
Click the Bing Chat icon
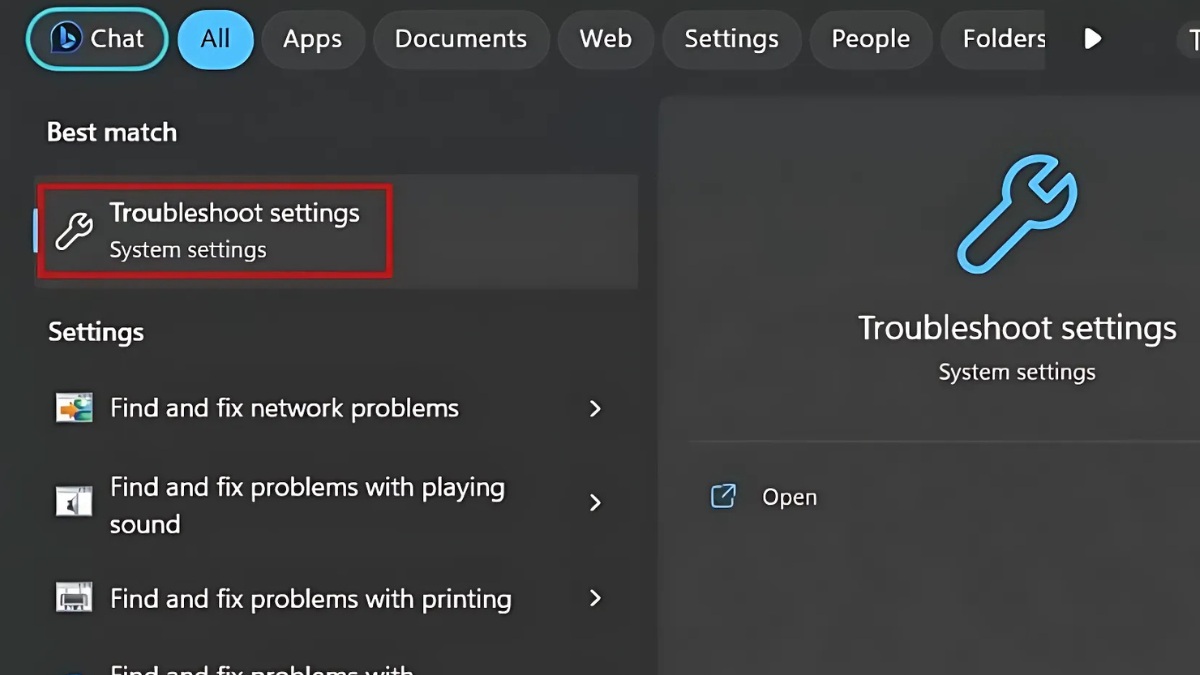[x=66, y=39]
